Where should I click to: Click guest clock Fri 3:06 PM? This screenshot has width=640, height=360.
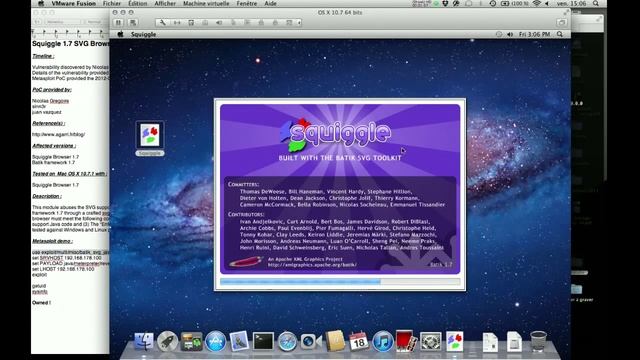tap(534, 34)
